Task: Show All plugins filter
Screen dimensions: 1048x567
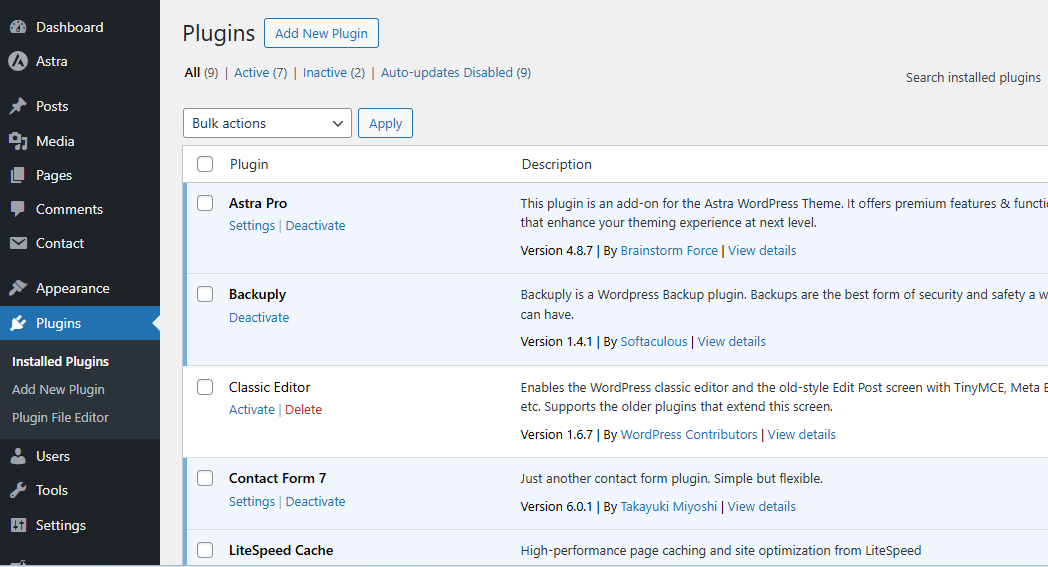Action: point(192,72)
